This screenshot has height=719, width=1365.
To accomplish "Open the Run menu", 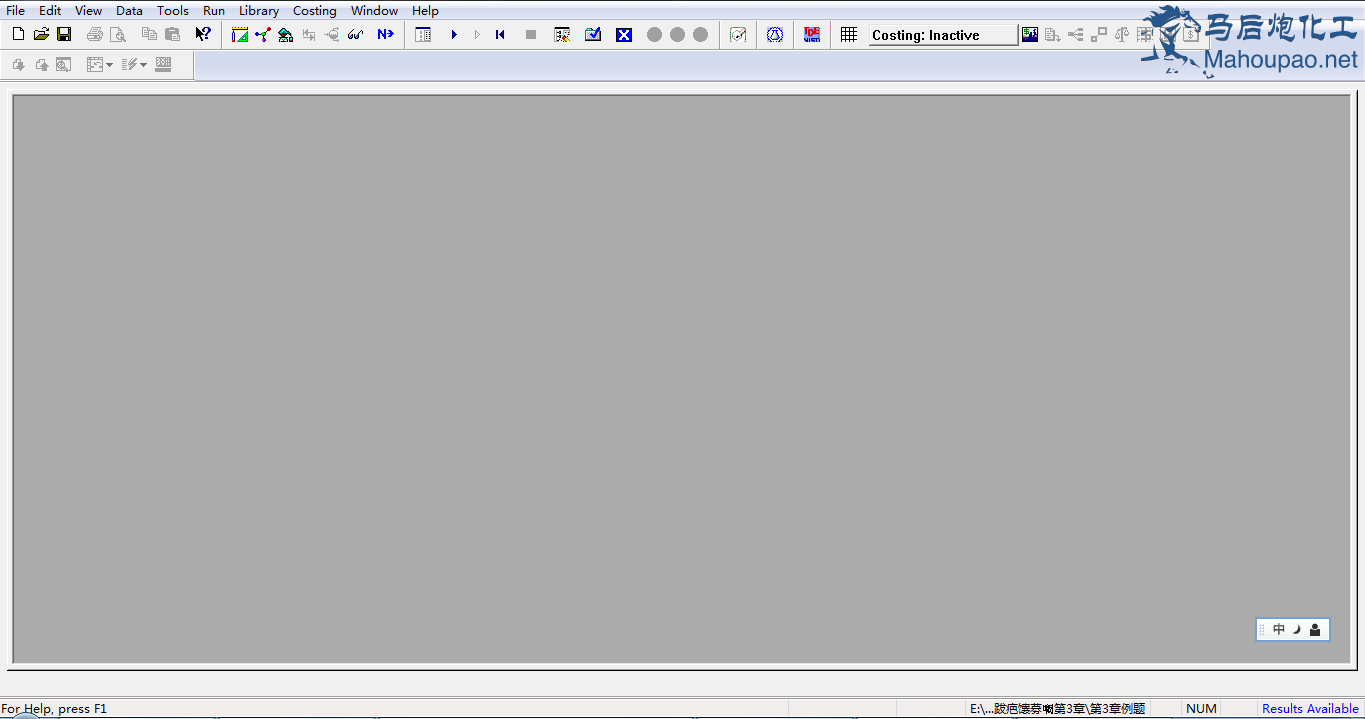I will coord(214,11).
